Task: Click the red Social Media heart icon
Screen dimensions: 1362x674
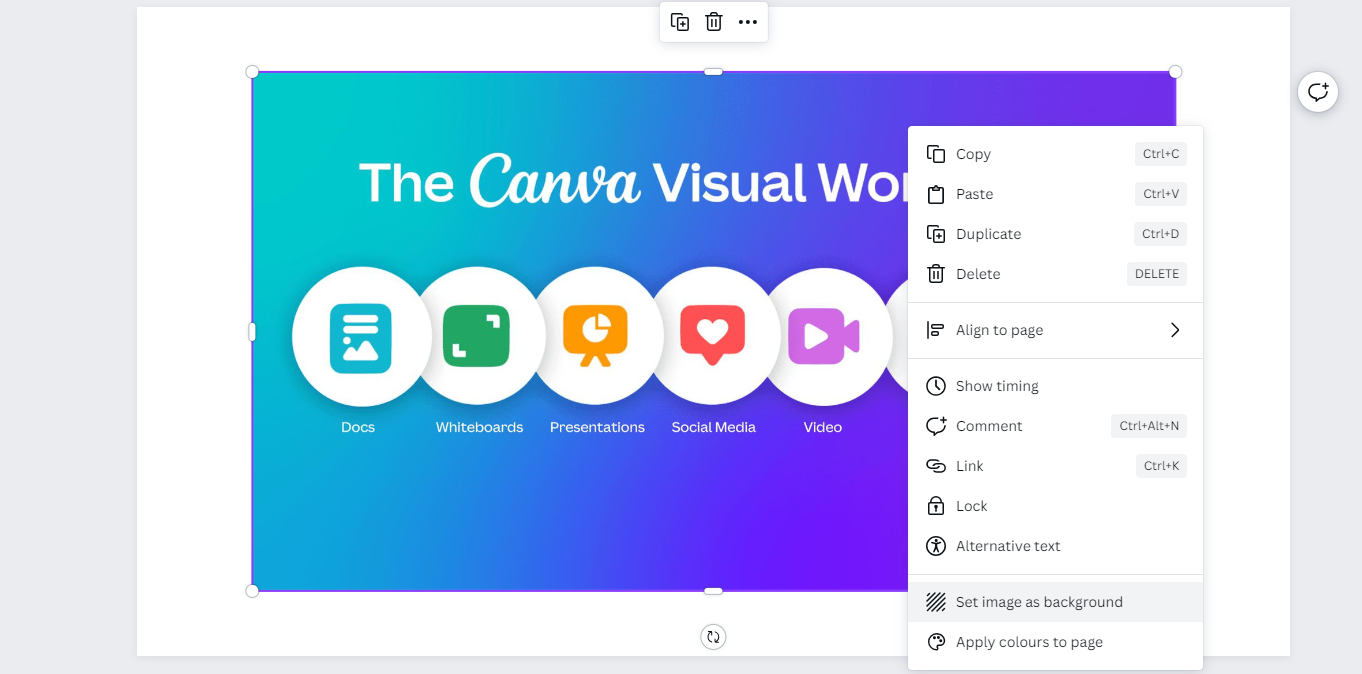Action: coord(712,334)
